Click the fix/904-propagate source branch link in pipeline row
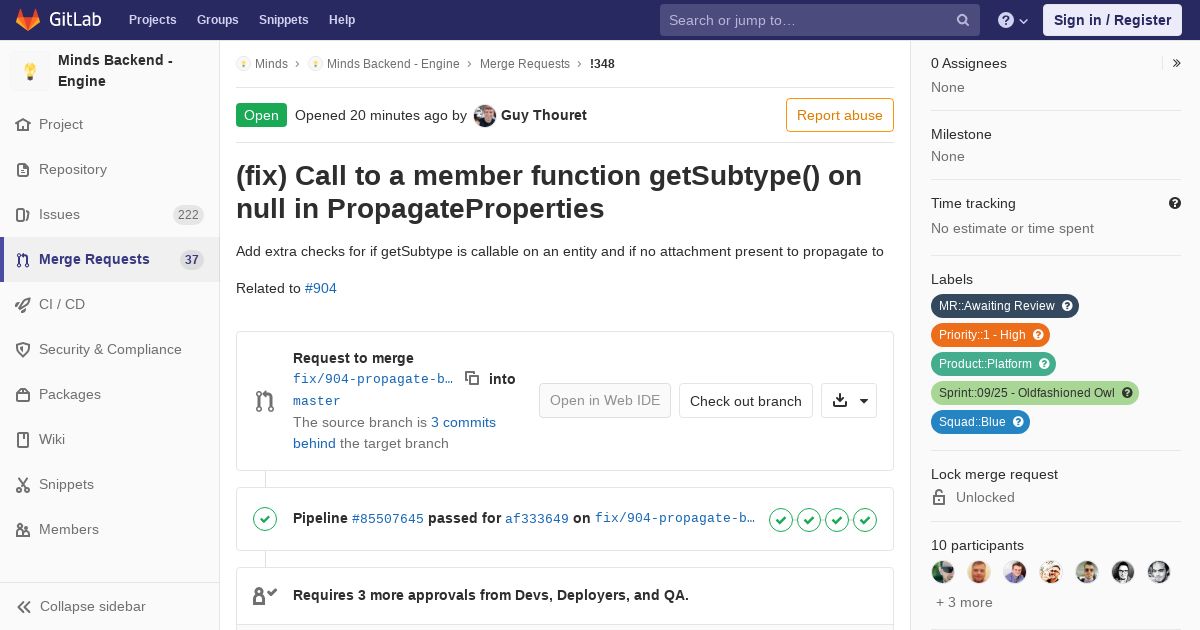Viewport: 1200px width, 630px height. tap(675, 518)
